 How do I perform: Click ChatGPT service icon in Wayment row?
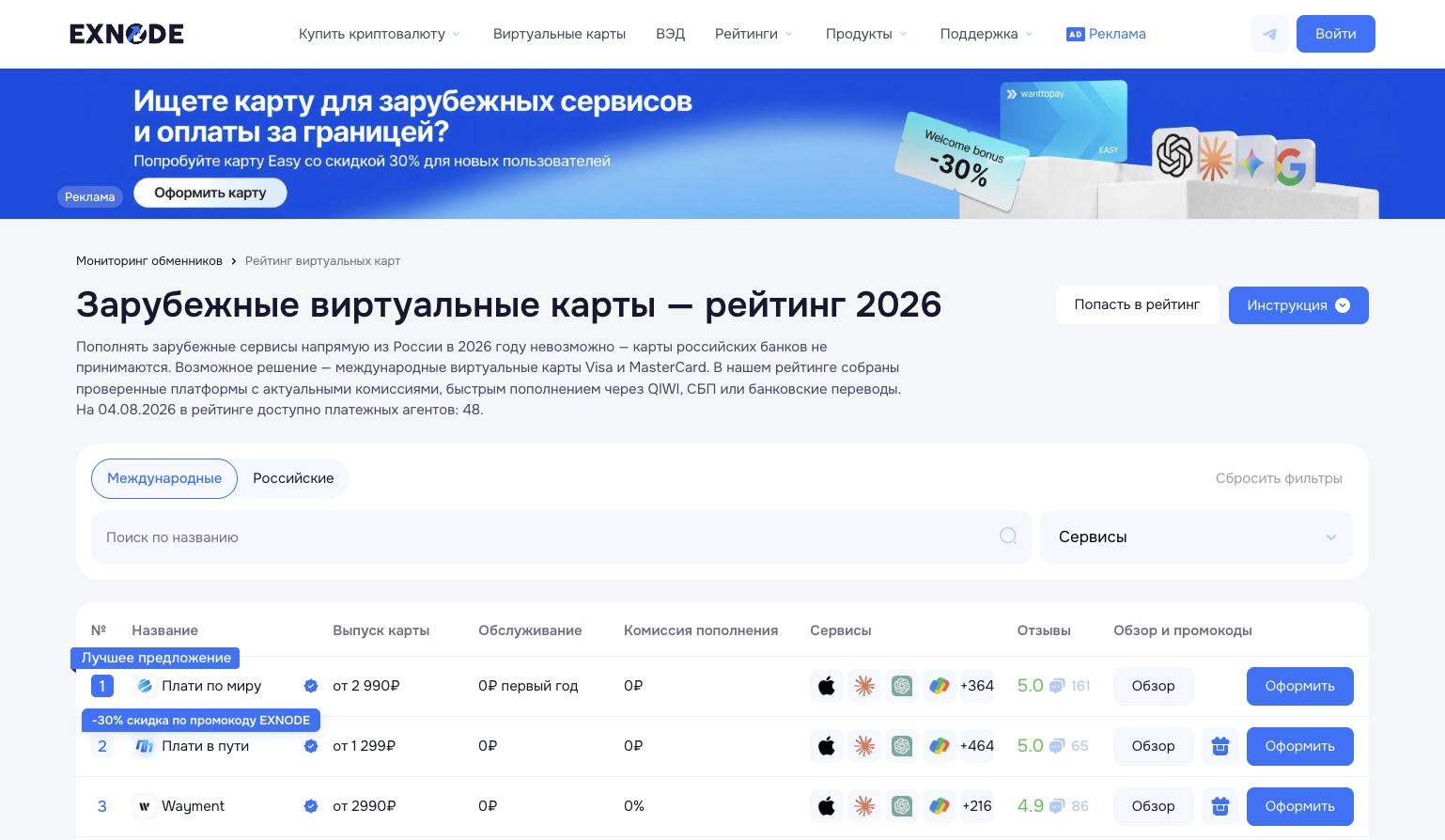click(x=902, y=806)
